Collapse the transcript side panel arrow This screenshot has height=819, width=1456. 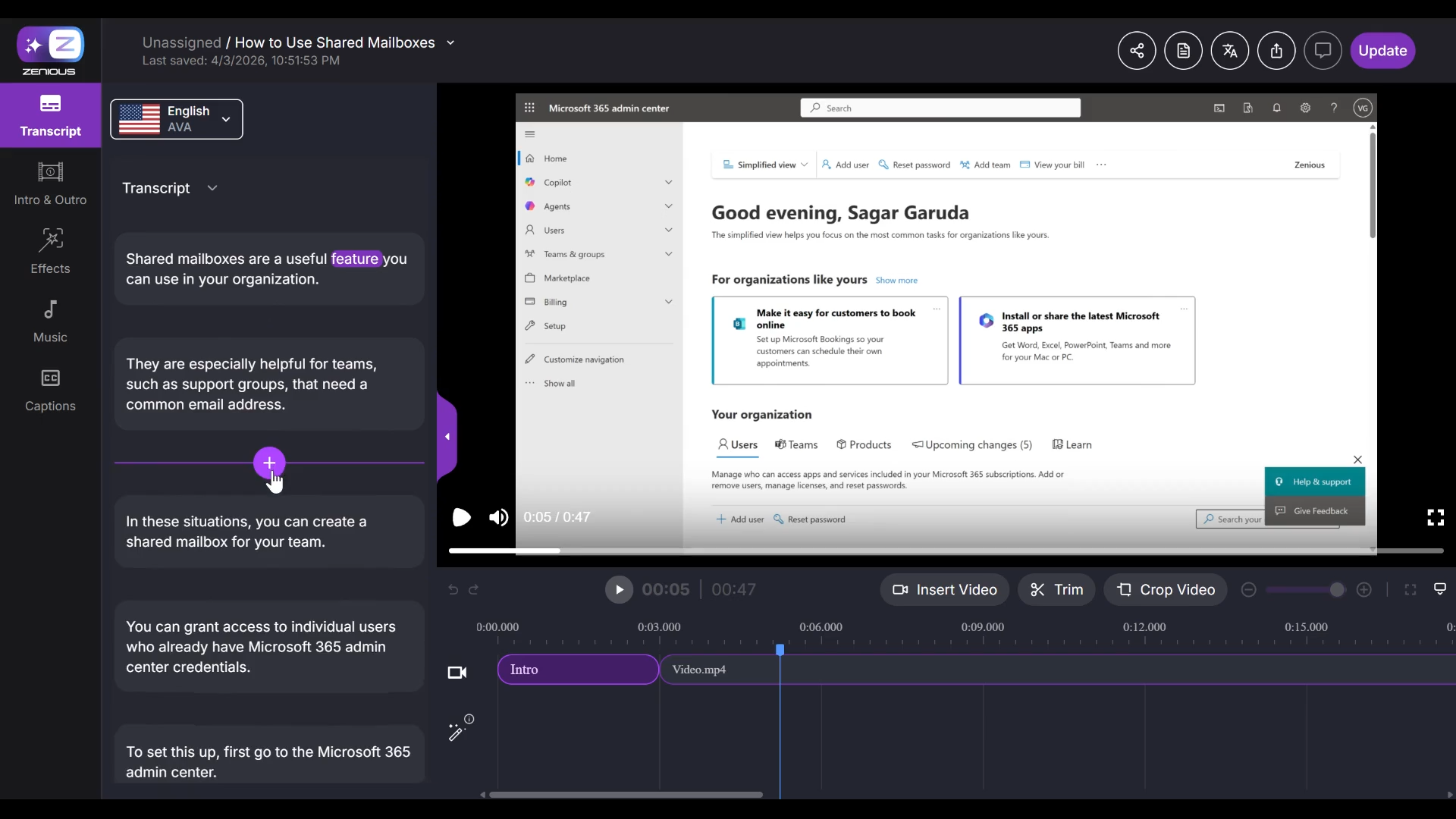point(447,437)
